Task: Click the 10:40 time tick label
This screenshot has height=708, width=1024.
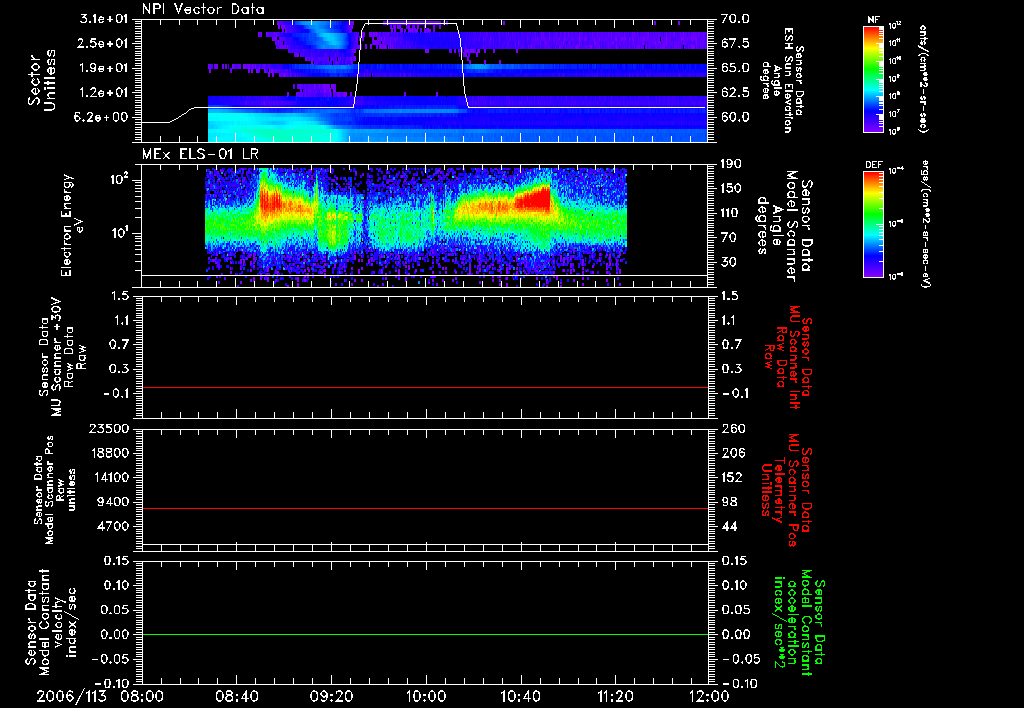Action: tap(520, 696)
